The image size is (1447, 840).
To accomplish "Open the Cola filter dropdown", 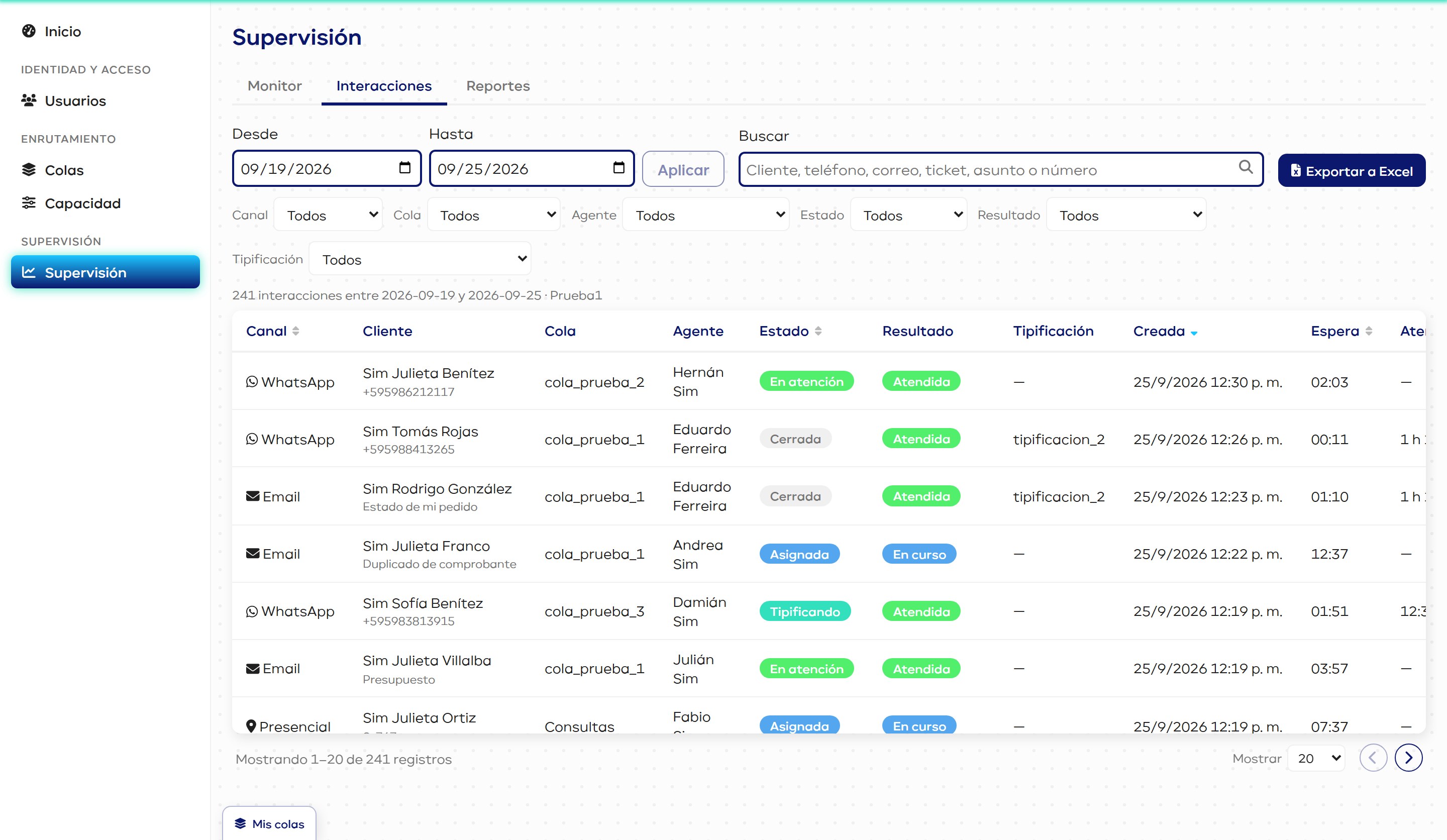I will [x=494, y=215].
